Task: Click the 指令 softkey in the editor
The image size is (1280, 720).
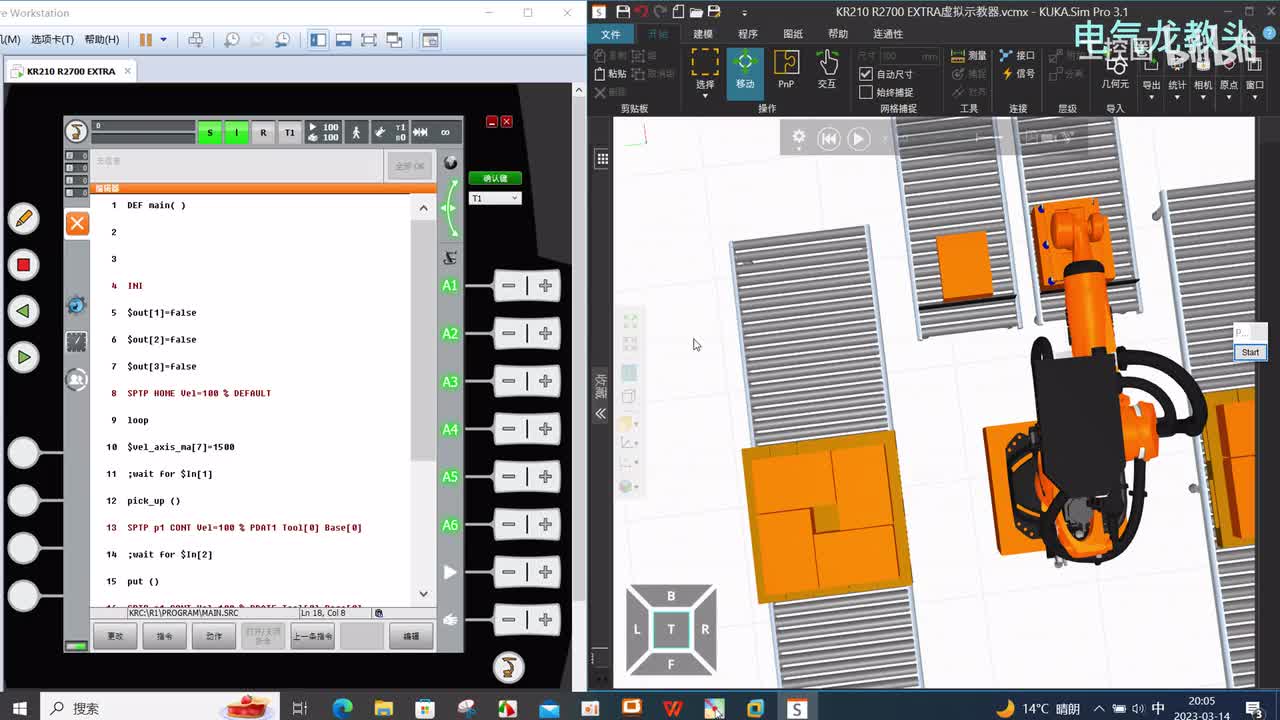Action: click(164, 636)
